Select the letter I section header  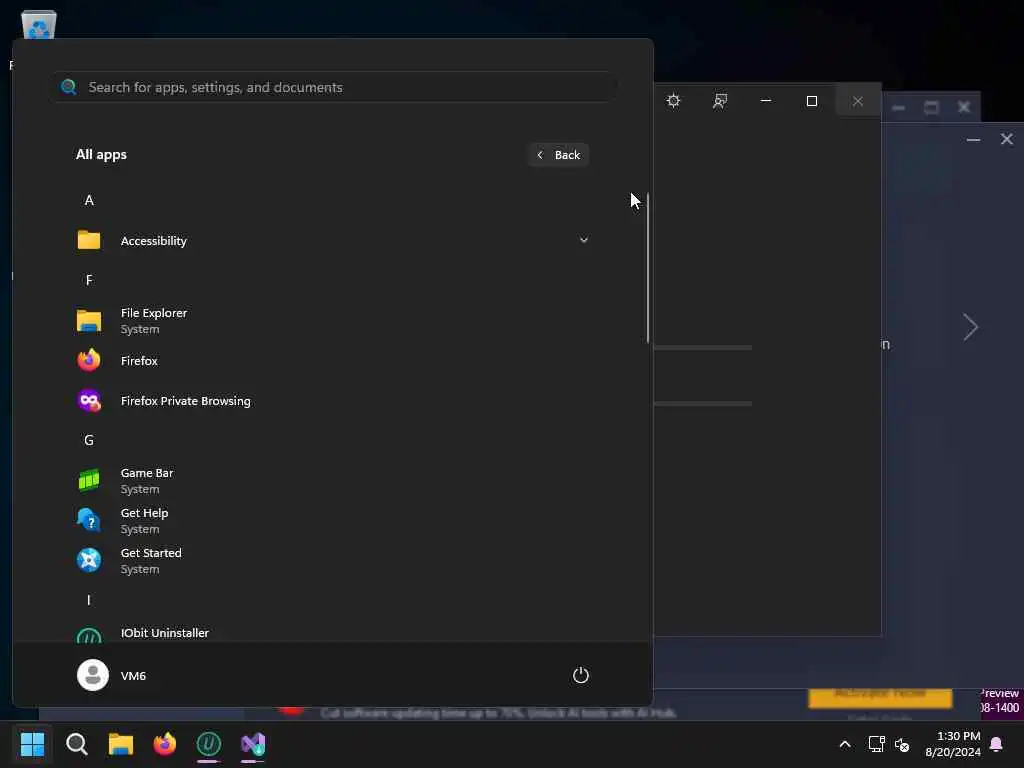89,600
